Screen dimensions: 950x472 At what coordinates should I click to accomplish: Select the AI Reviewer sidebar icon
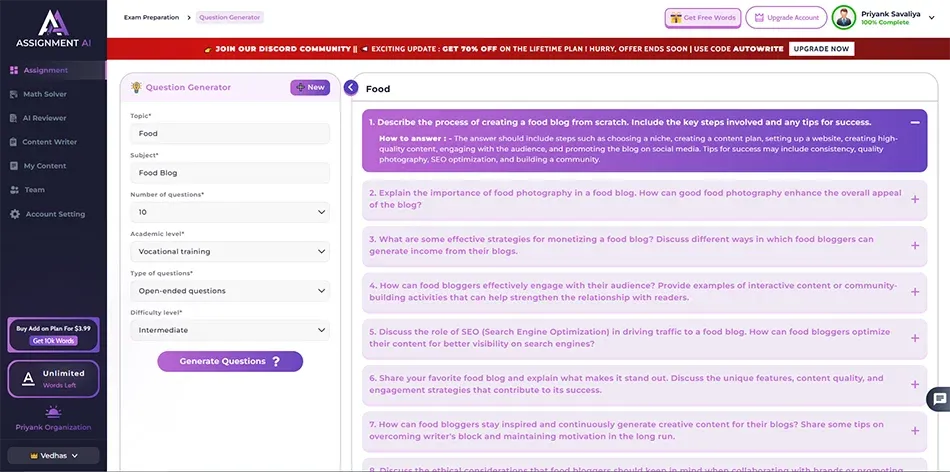(14, 118)
